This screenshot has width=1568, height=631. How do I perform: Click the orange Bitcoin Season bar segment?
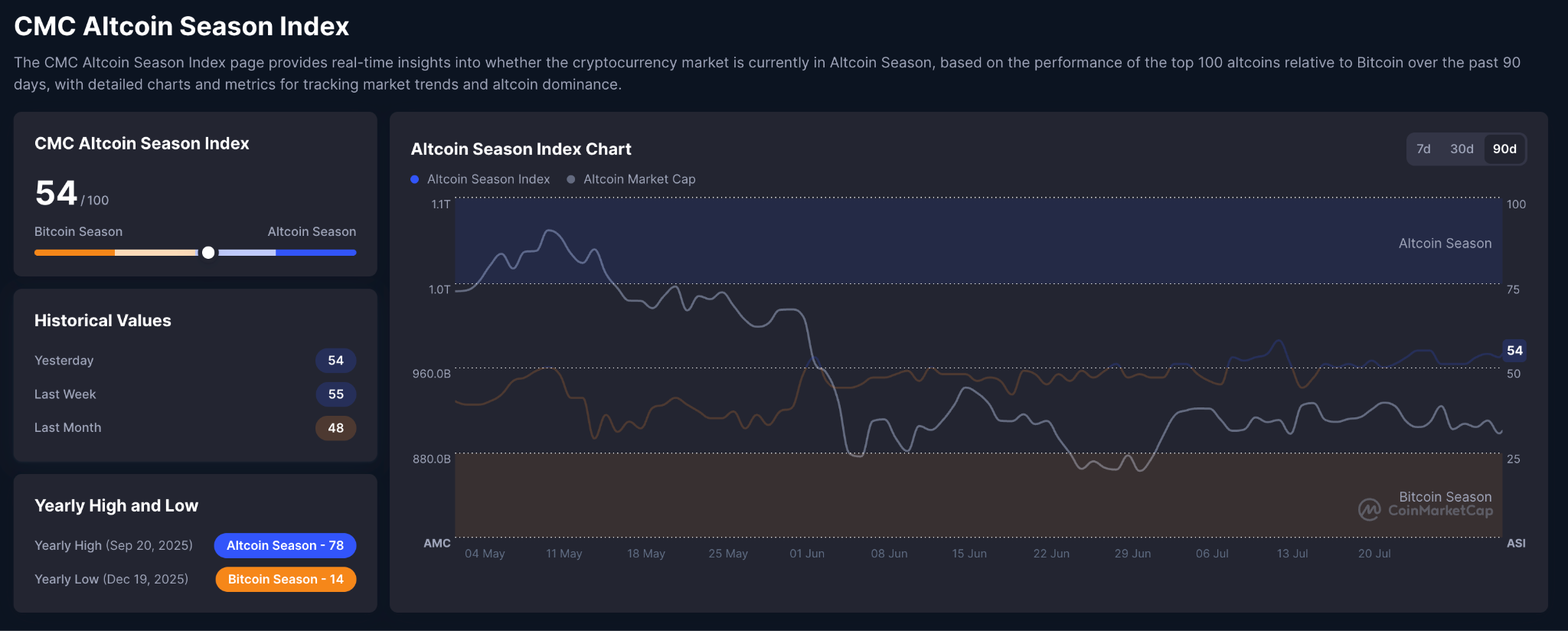(x=74, y=253)
